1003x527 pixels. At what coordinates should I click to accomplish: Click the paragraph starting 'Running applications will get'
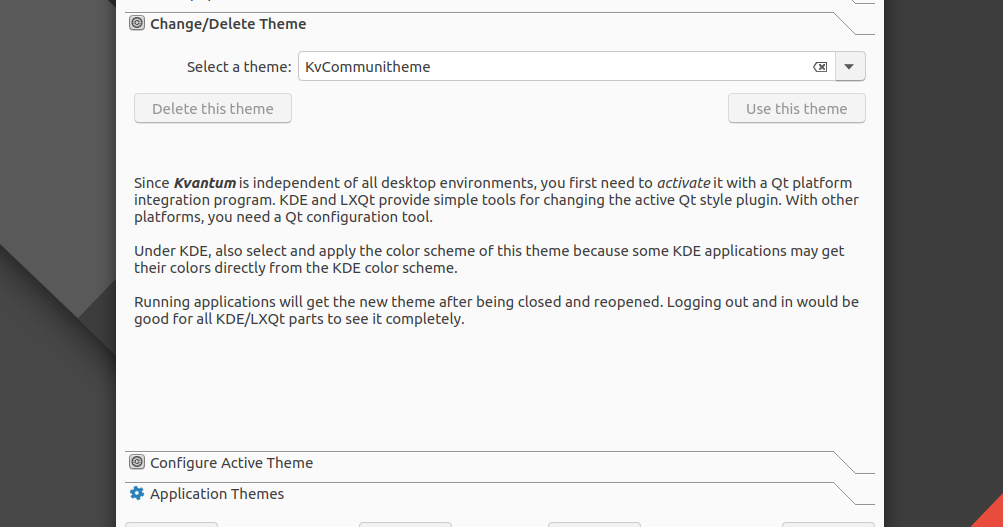(496, 310)
